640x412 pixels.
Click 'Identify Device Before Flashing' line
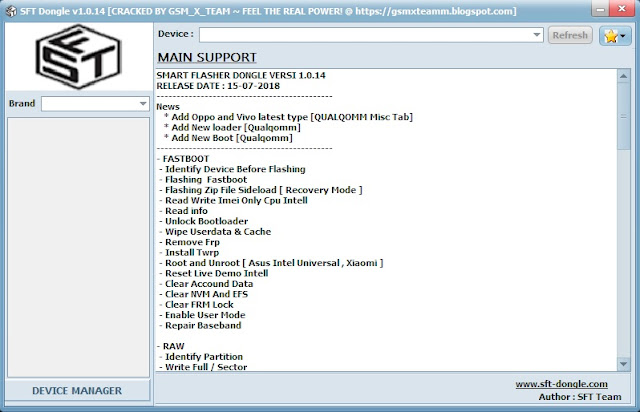coord(232,169)
